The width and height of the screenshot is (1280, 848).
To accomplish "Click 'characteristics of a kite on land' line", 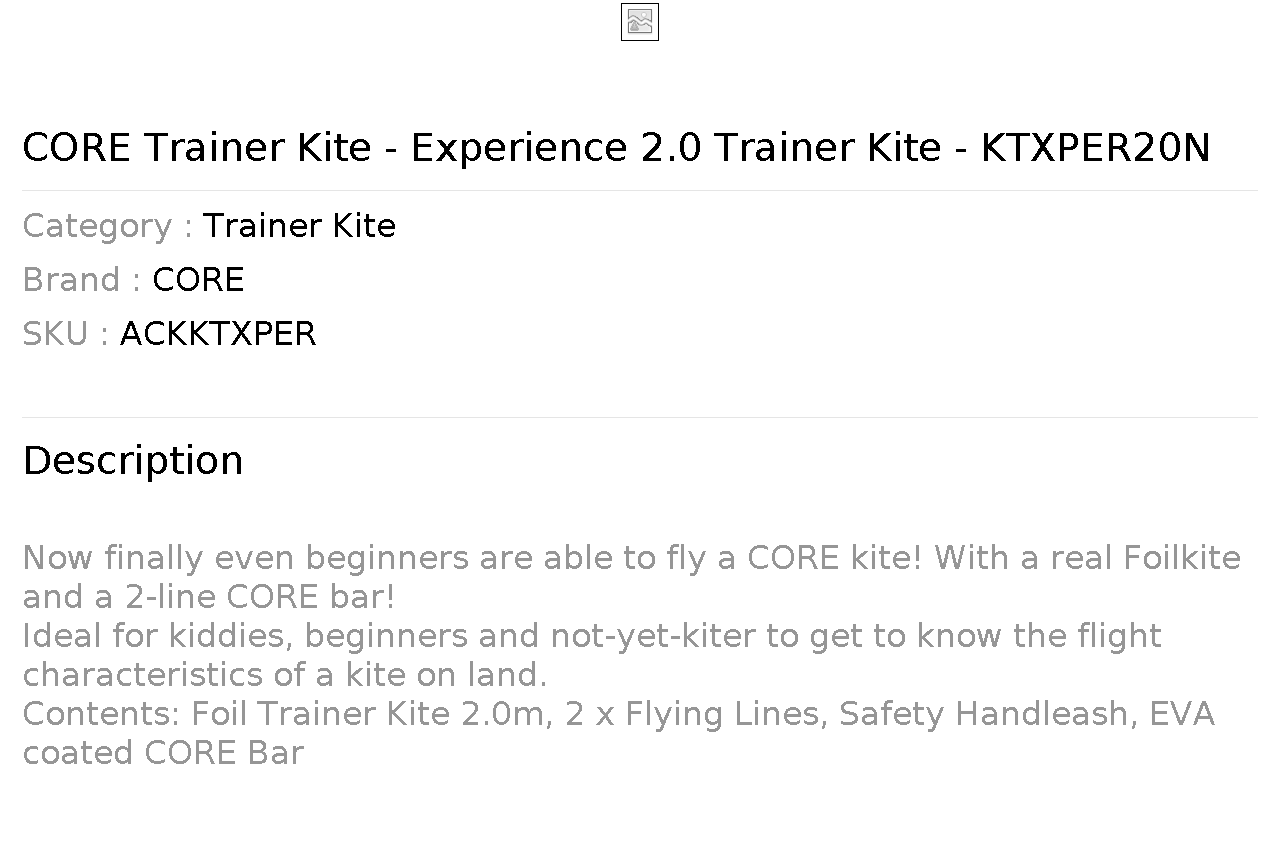I will pyautogui.click(x=285, y=674).
